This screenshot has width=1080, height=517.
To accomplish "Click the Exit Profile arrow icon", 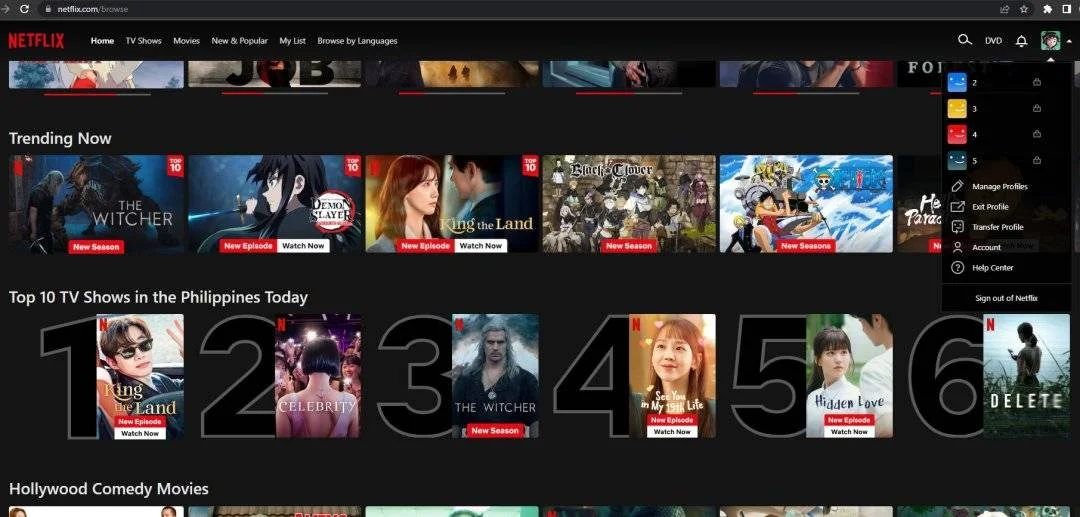I will tap(957, 207).
